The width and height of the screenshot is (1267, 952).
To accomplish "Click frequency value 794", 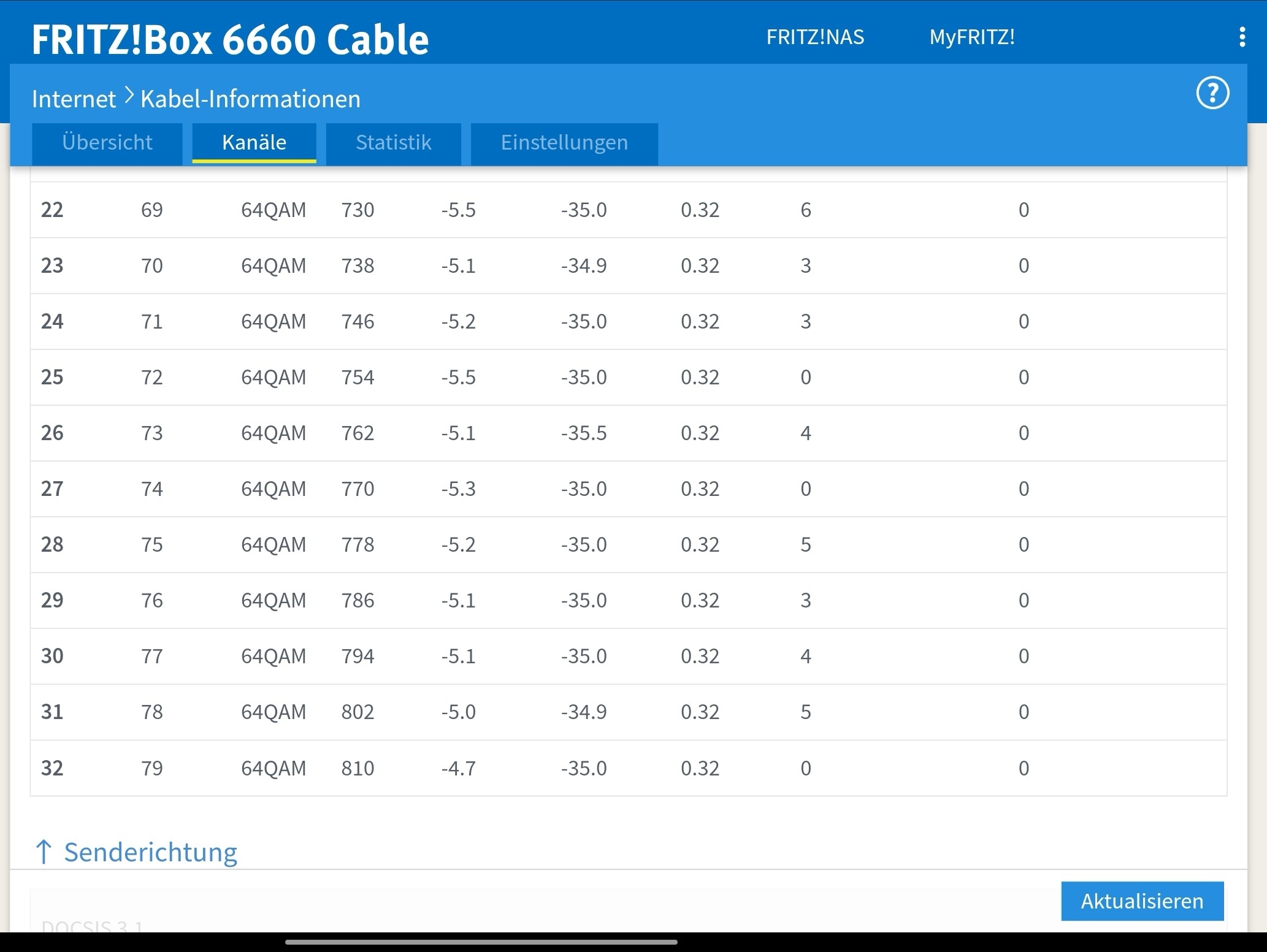I will click(x=358, y=656).
